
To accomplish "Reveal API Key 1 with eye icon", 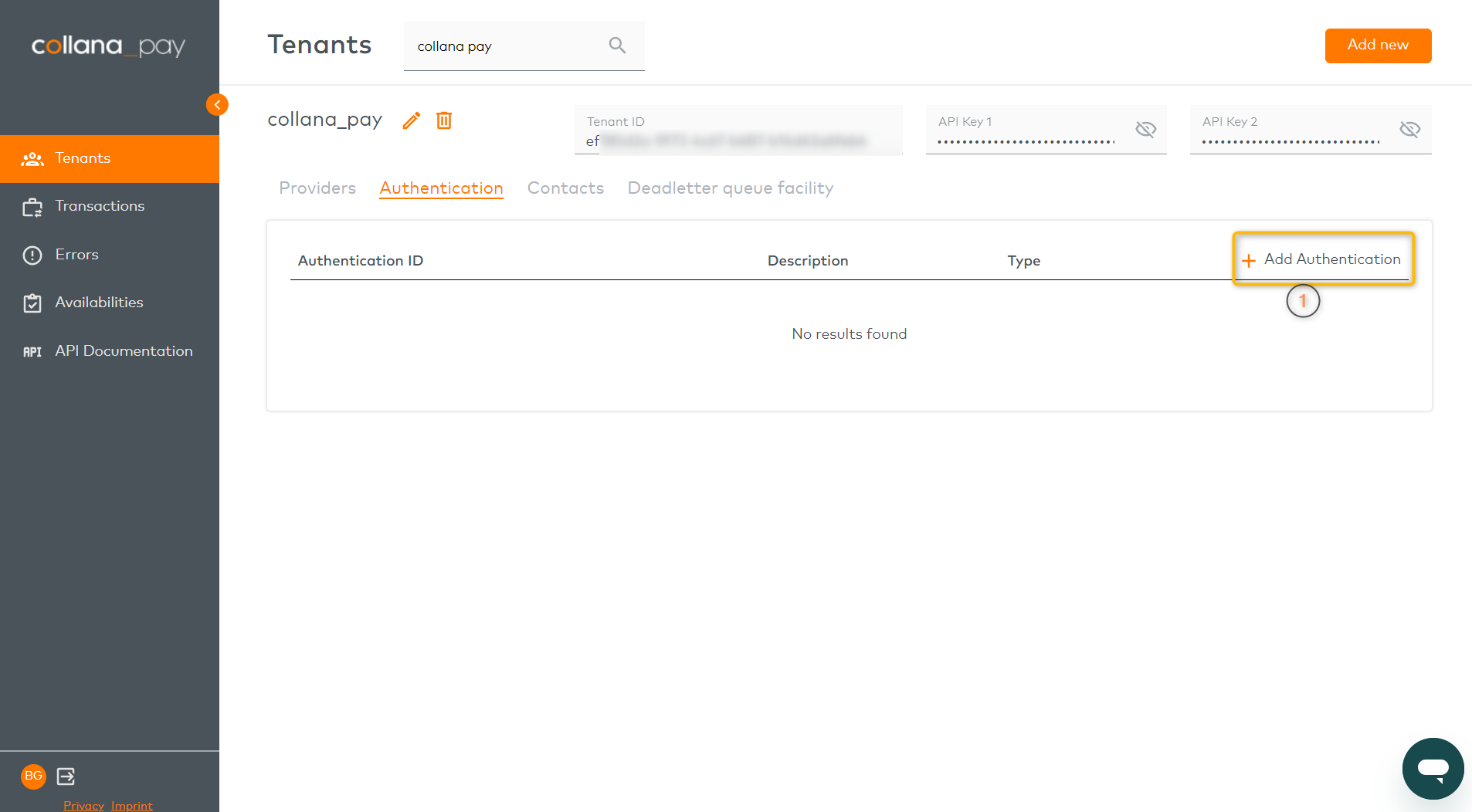I will (1146, 130).
